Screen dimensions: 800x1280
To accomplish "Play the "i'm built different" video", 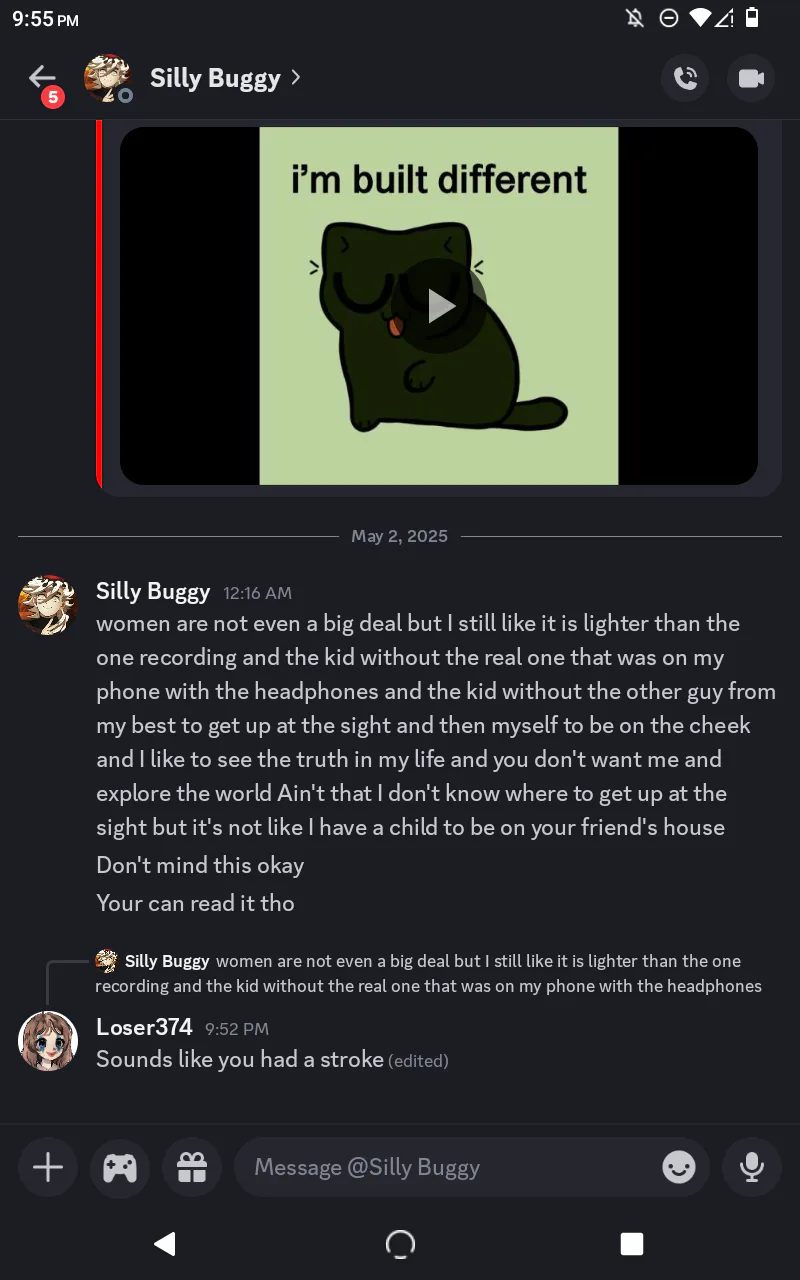I will [441, 305].
